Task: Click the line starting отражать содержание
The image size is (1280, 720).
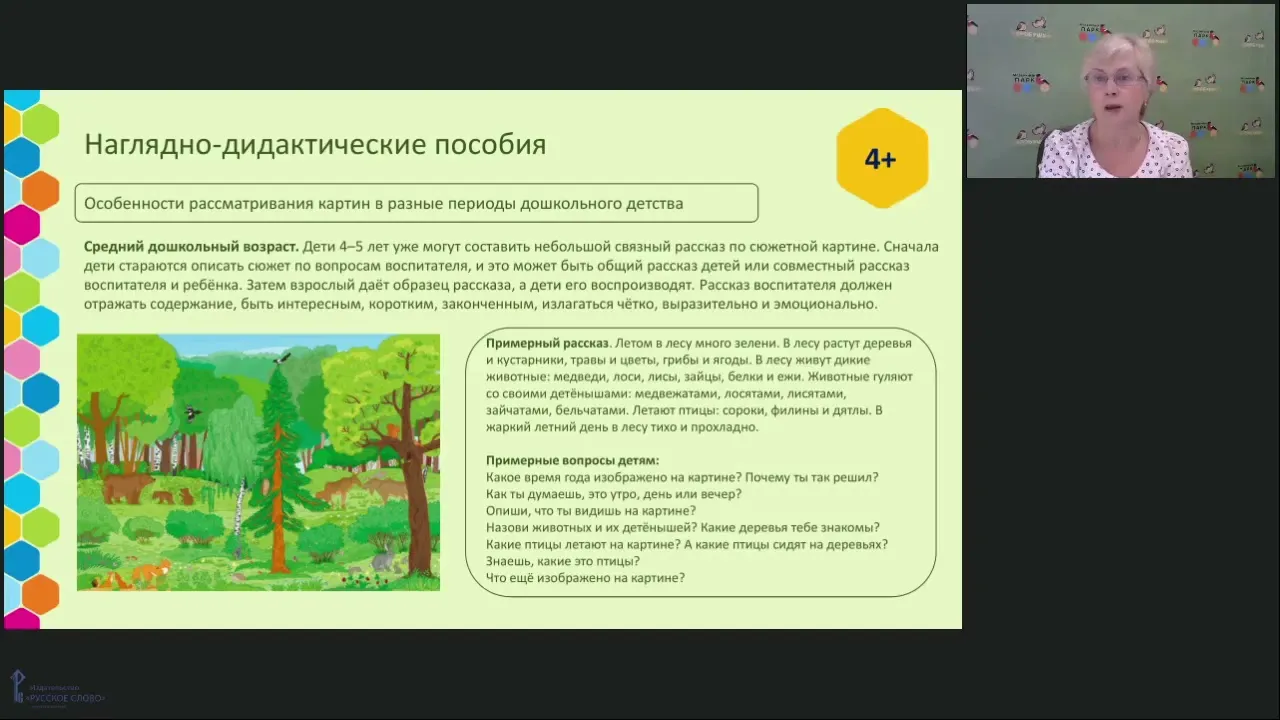Action: (x=481, y=304)
